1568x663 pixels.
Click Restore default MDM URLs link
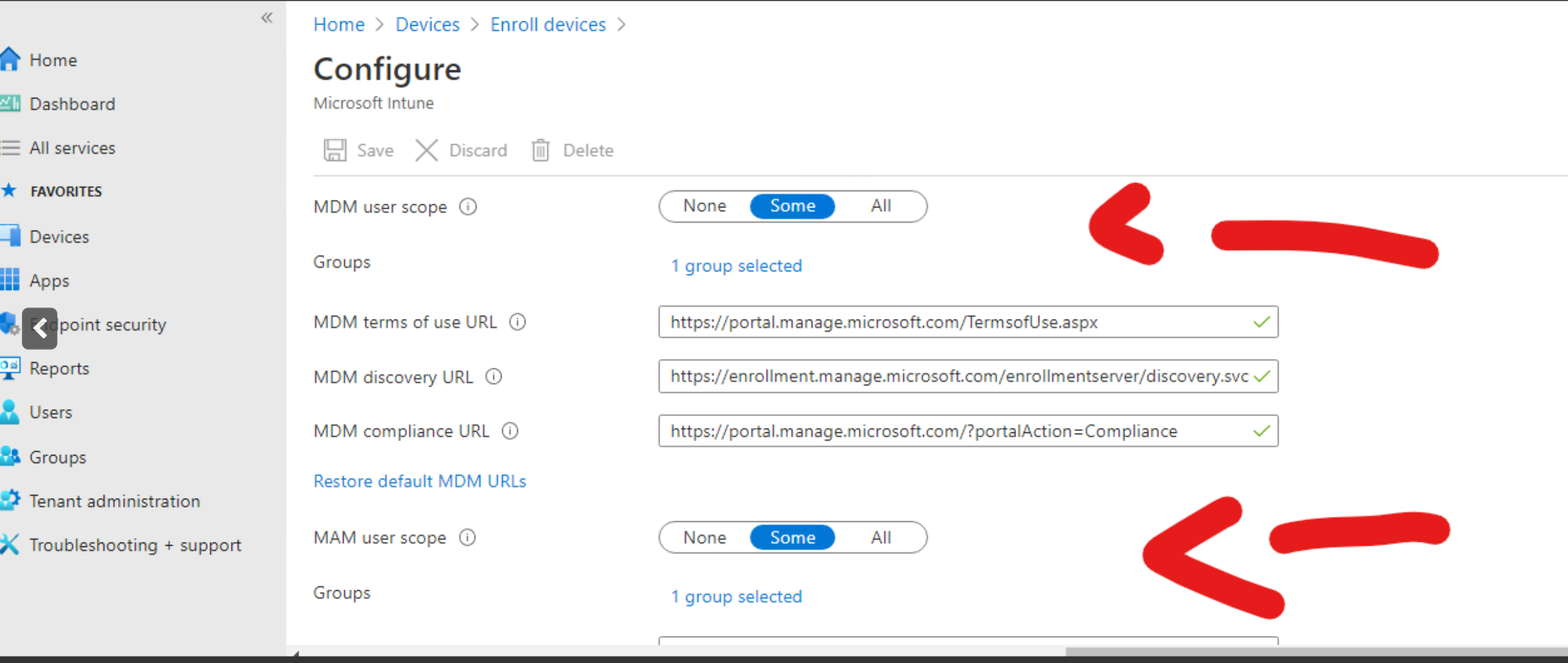(x=420, y=481)
